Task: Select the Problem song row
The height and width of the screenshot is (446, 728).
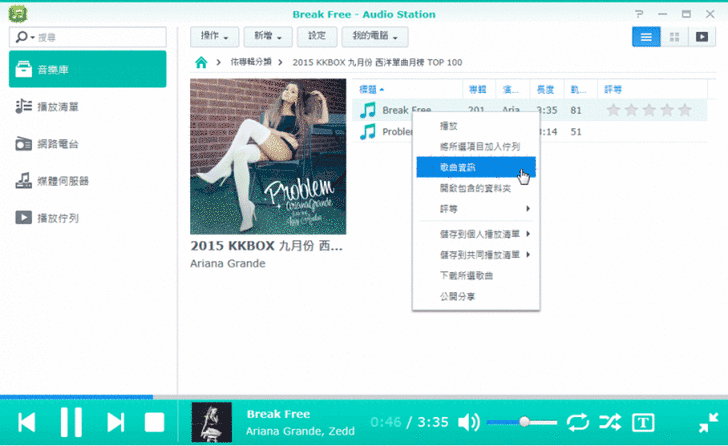Action: (529, 131)
